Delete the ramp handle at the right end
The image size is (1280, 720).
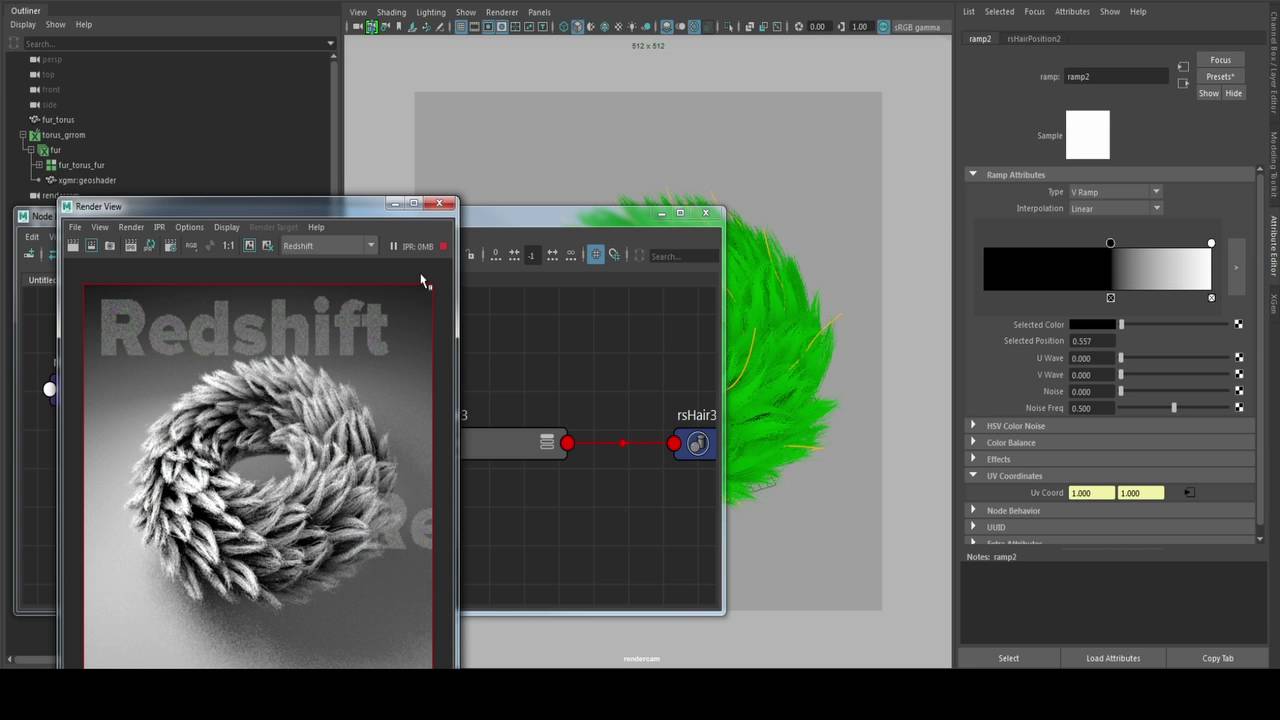[x=1211, y=298]
